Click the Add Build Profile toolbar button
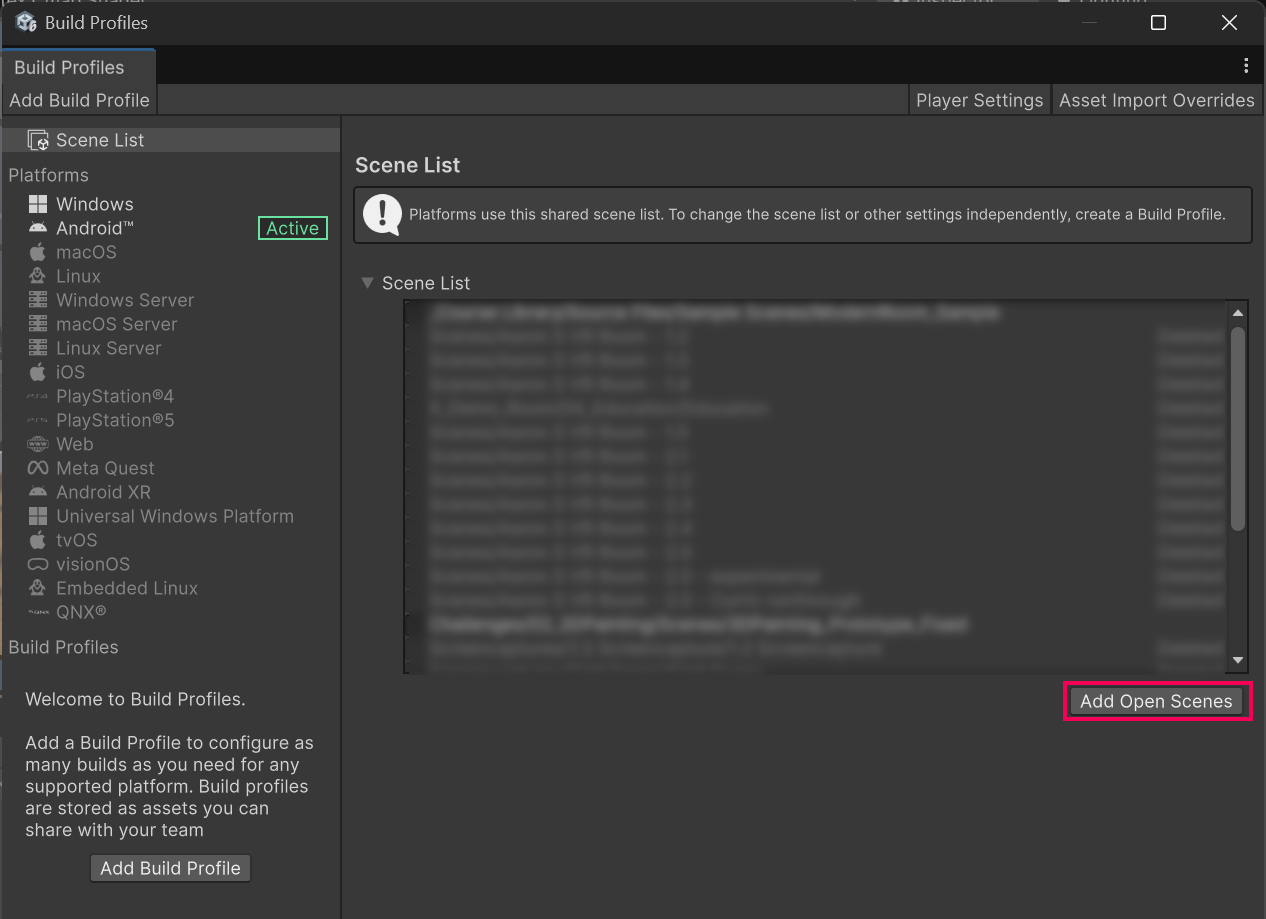This screenshot has width=1266, height=919. (x=79, y=100)
